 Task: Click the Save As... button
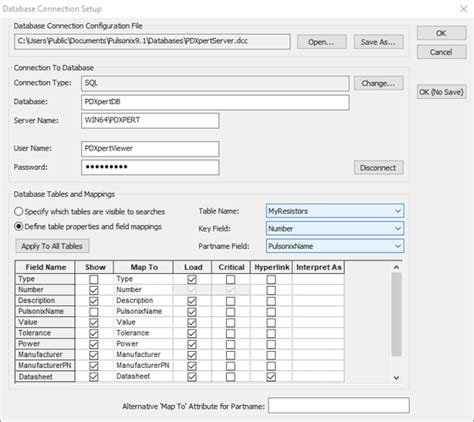pyautogui.click(x=379, y=42)
